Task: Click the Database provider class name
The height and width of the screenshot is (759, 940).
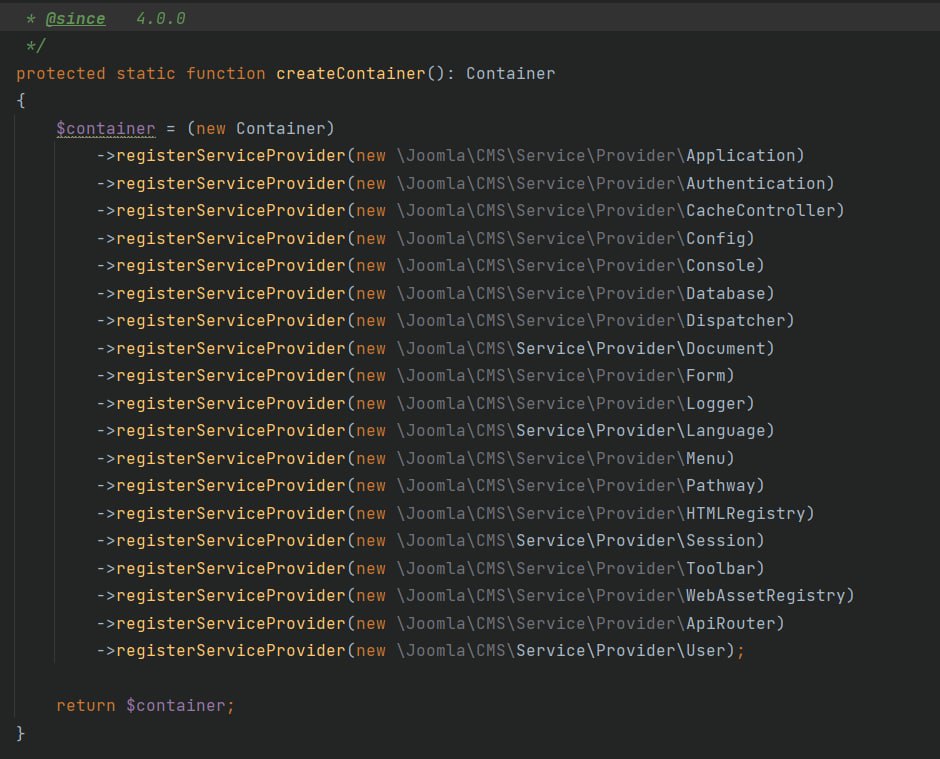Action: [725, 294]
